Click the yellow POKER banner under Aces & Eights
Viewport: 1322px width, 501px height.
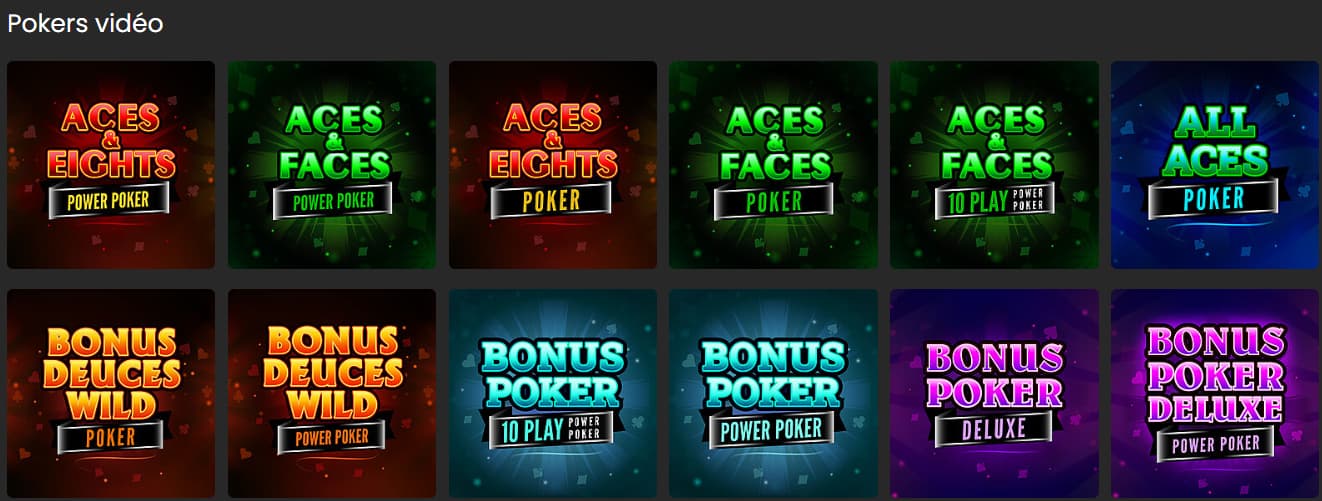553,199
